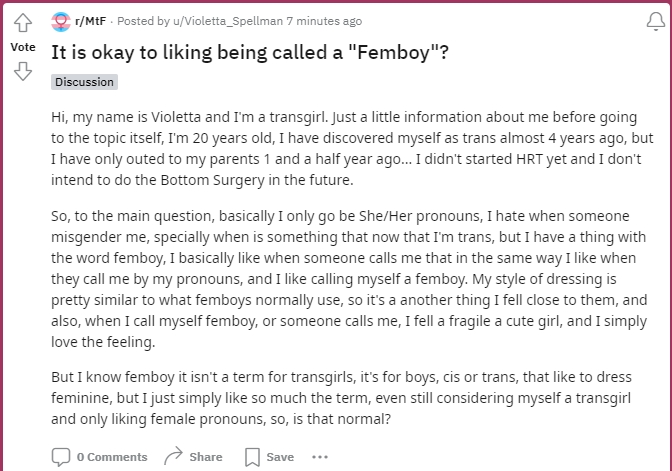Click the curved arrow share icon
Screen dimensions: 672x471
point(173,456)
